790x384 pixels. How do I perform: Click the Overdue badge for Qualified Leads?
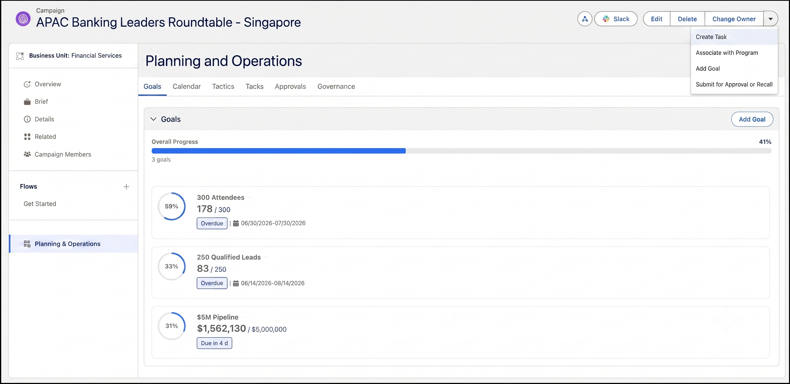pyautogui.click(x=212, y=283)
